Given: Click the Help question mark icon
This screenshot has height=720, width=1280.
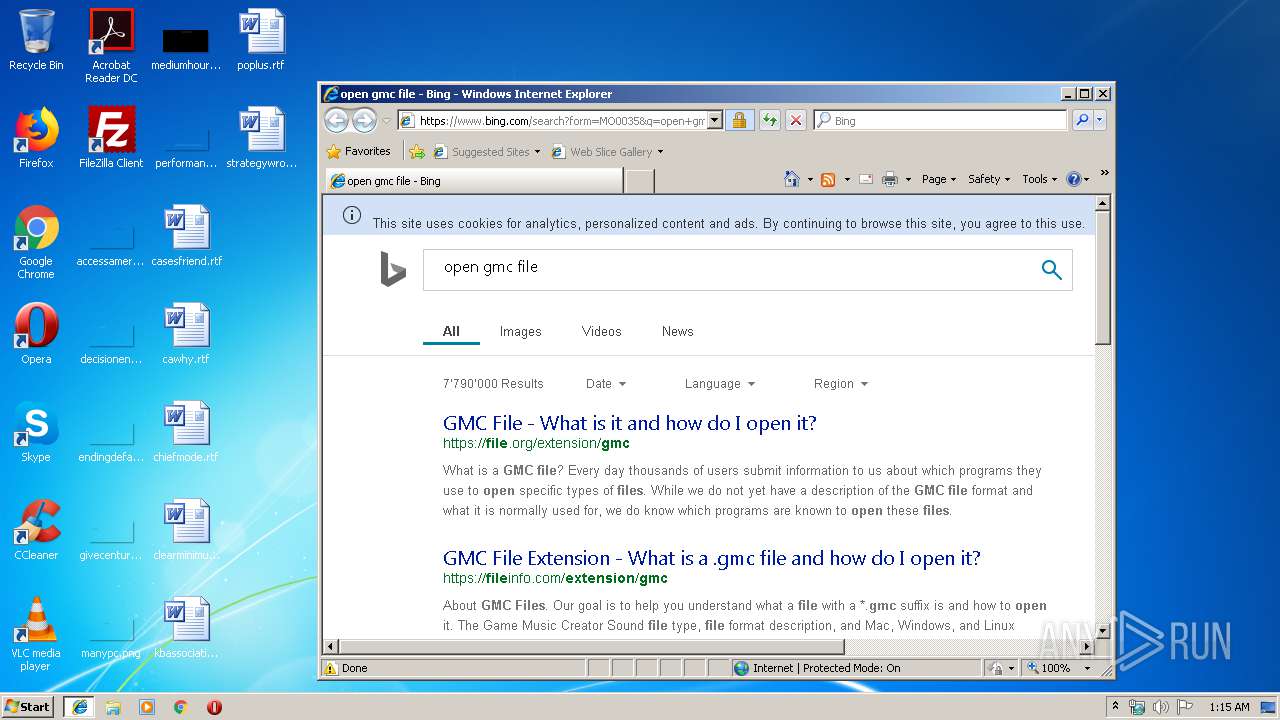Looking at the screenshot, I should pos(1074,179).
